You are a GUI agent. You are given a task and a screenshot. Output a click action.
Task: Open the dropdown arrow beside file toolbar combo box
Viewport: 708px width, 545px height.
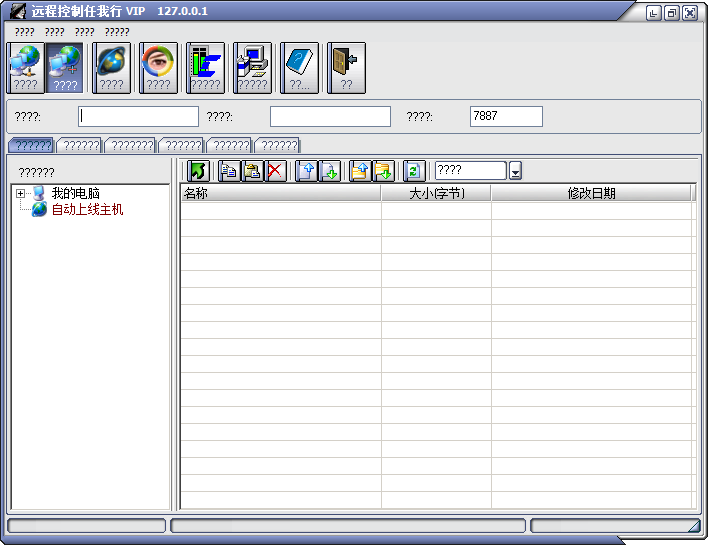[x=515, y=172]
